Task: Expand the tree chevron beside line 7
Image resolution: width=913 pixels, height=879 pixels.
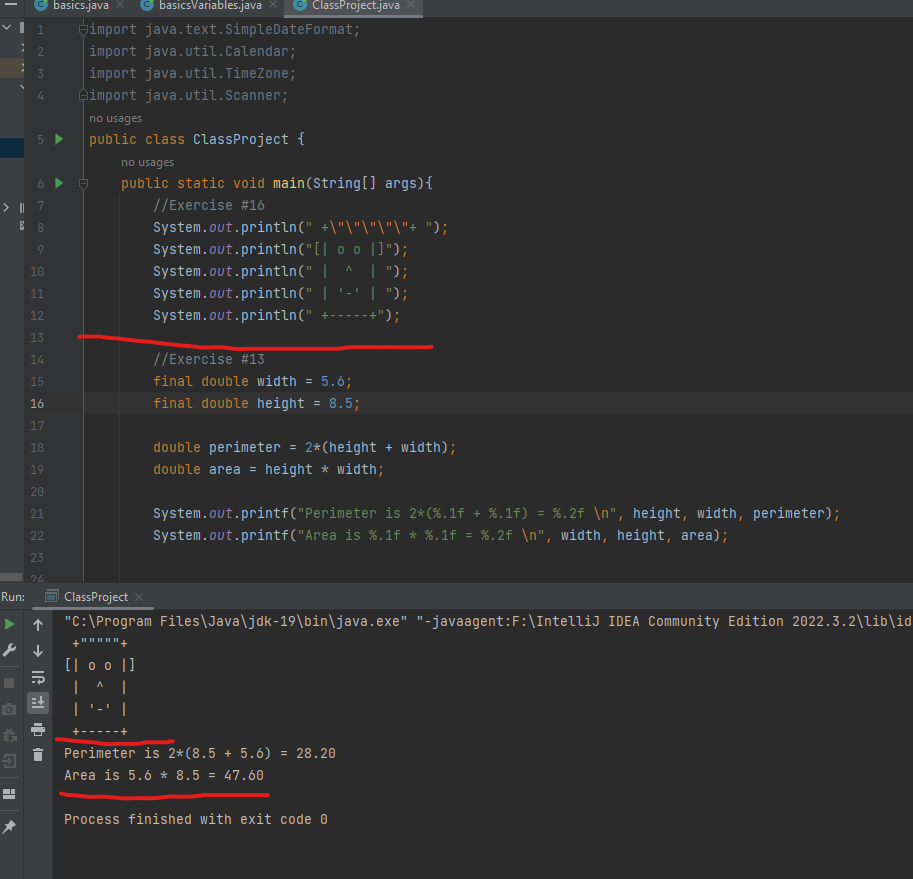Action: tap(6, 207)
